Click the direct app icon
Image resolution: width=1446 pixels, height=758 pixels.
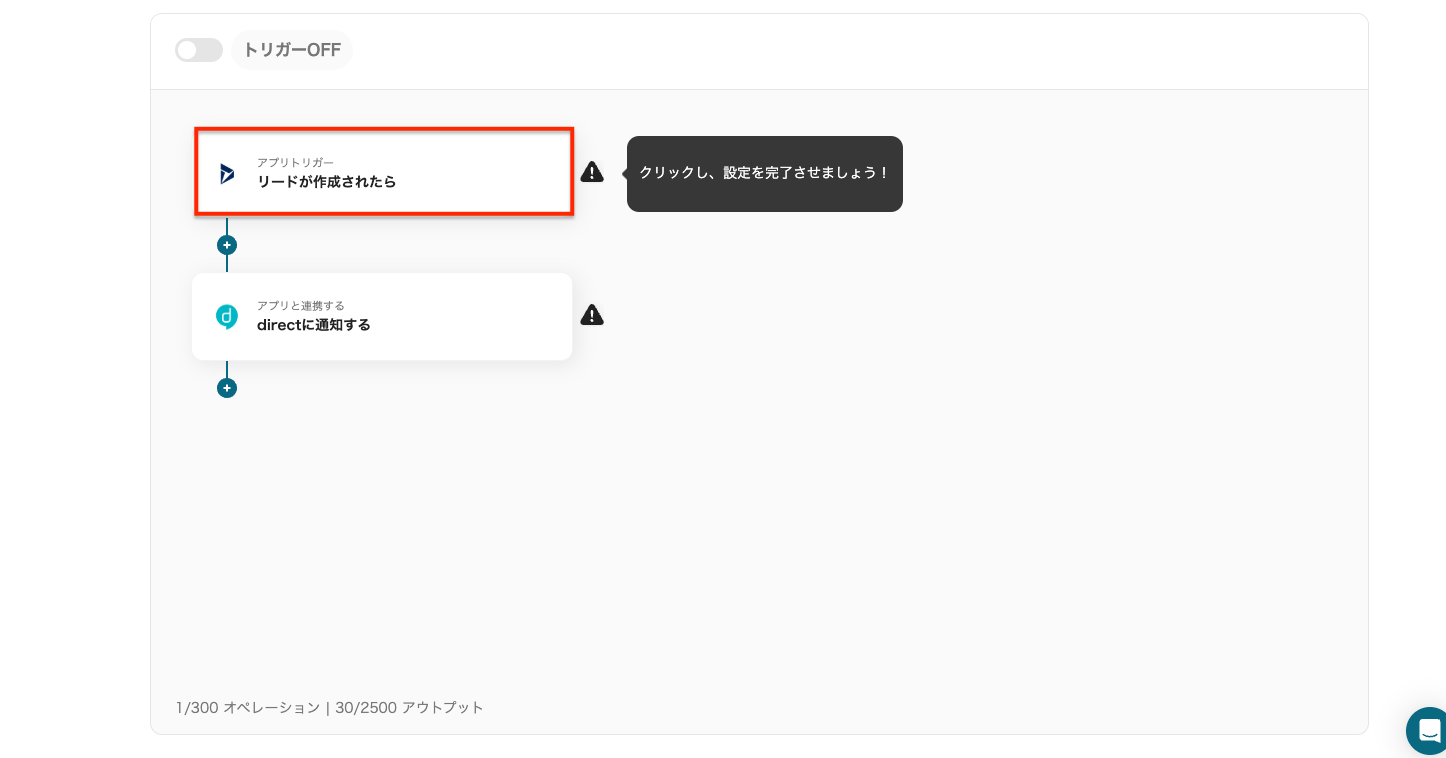tap(227, 316)
